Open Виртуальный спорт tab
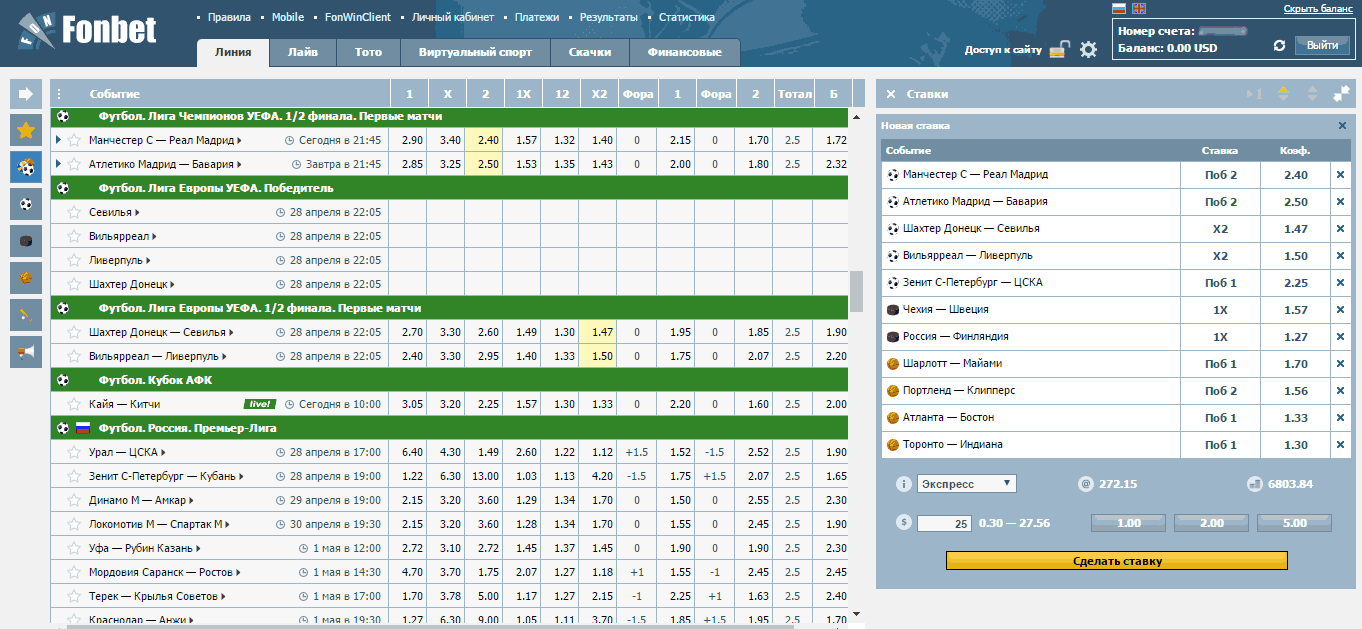The width and height of the screenshot is (1362, 629). click(x=475, y=52)
